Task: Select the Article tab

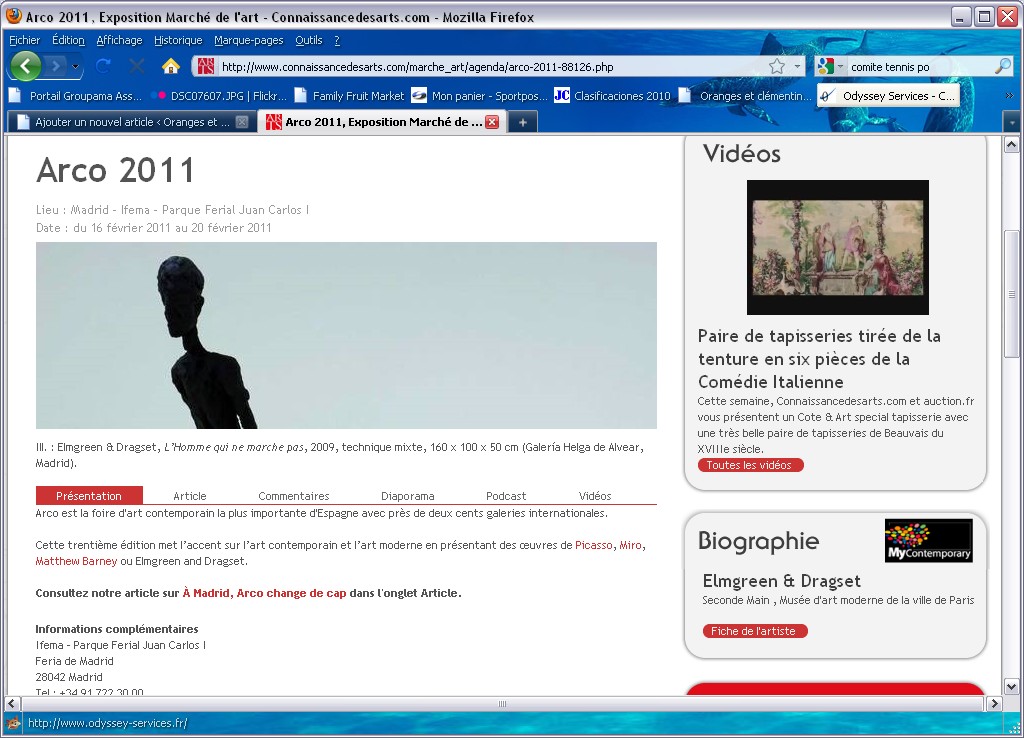Action: pos(189,496)
